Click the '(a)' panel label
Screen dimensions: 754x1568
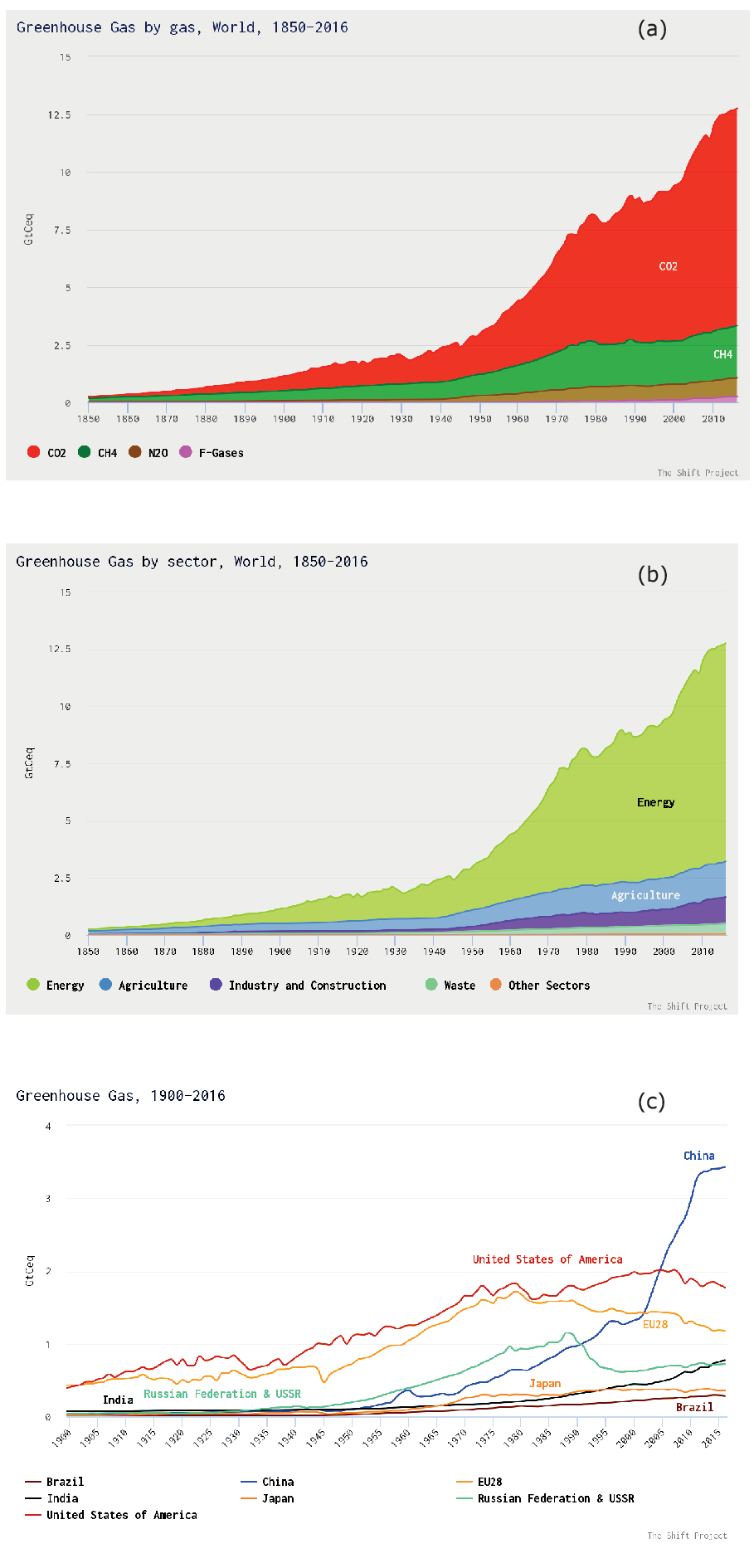coord(652,29)
